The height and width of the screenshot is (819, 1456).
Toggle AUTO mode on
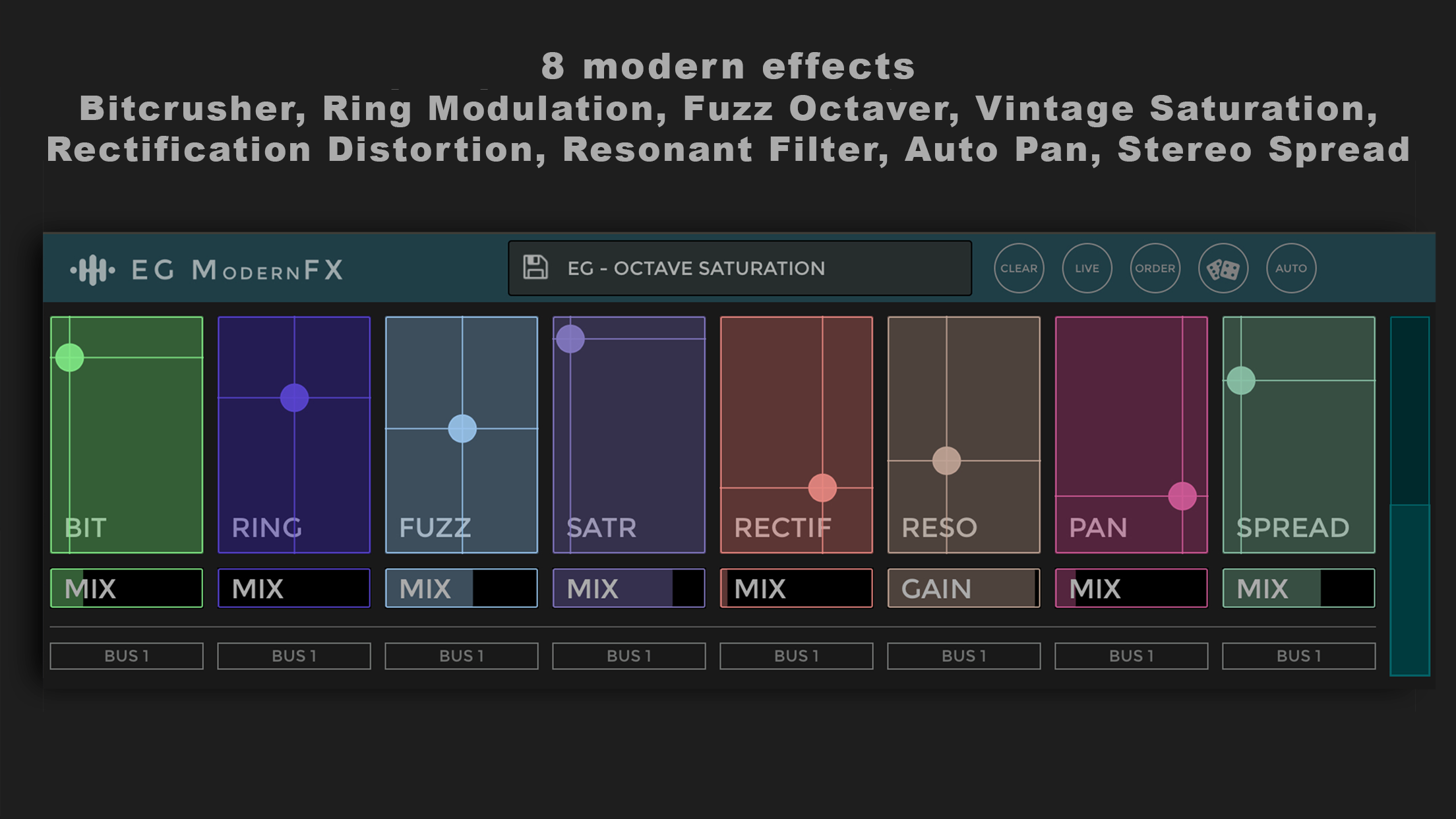(x=1291, y=268)
